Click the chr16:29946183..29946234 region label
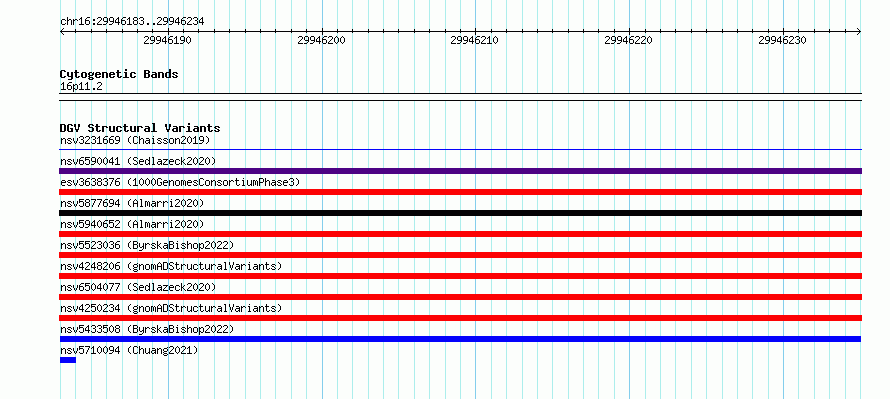 click(132, 22)
